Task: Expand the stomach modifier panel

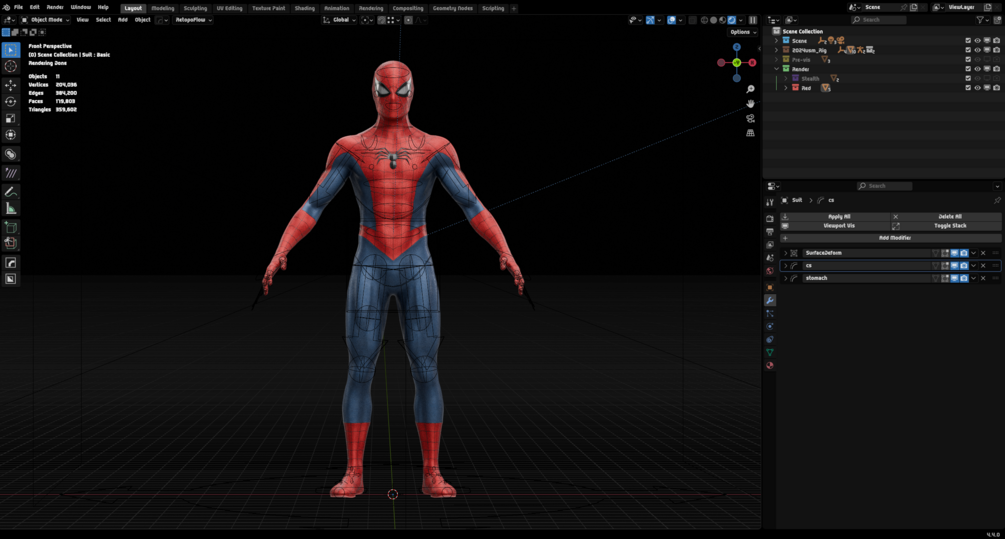Action: [x=785, y=278]
